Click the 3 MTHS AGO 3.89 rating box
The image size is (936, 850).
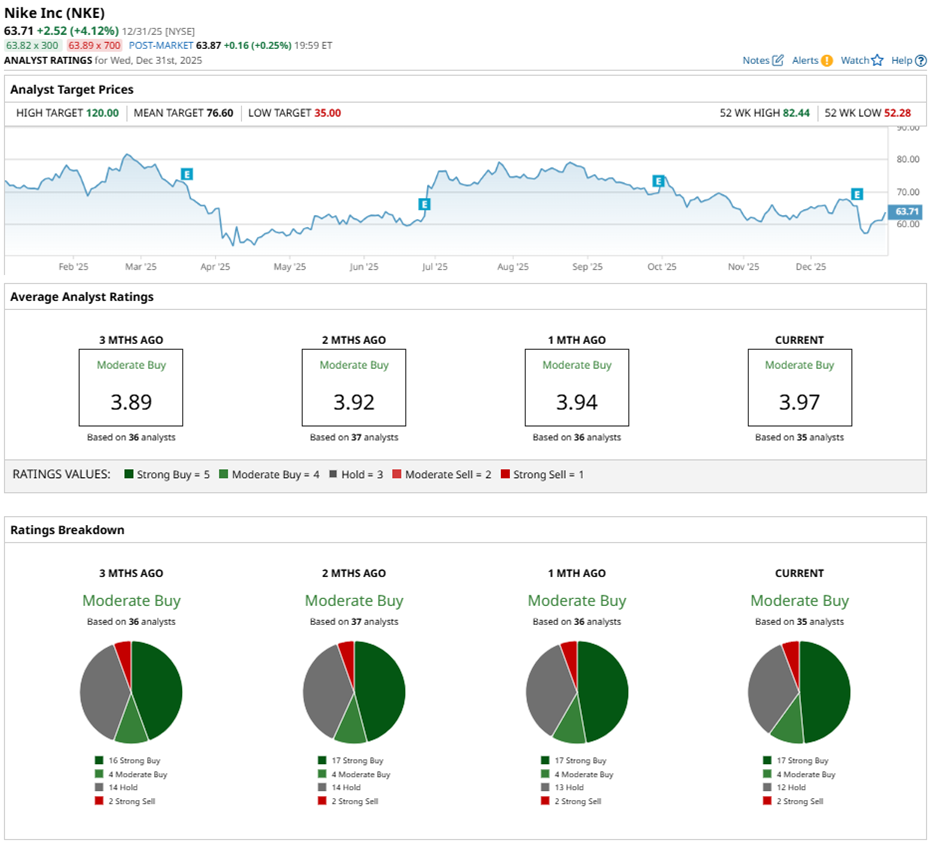(131, 387)
